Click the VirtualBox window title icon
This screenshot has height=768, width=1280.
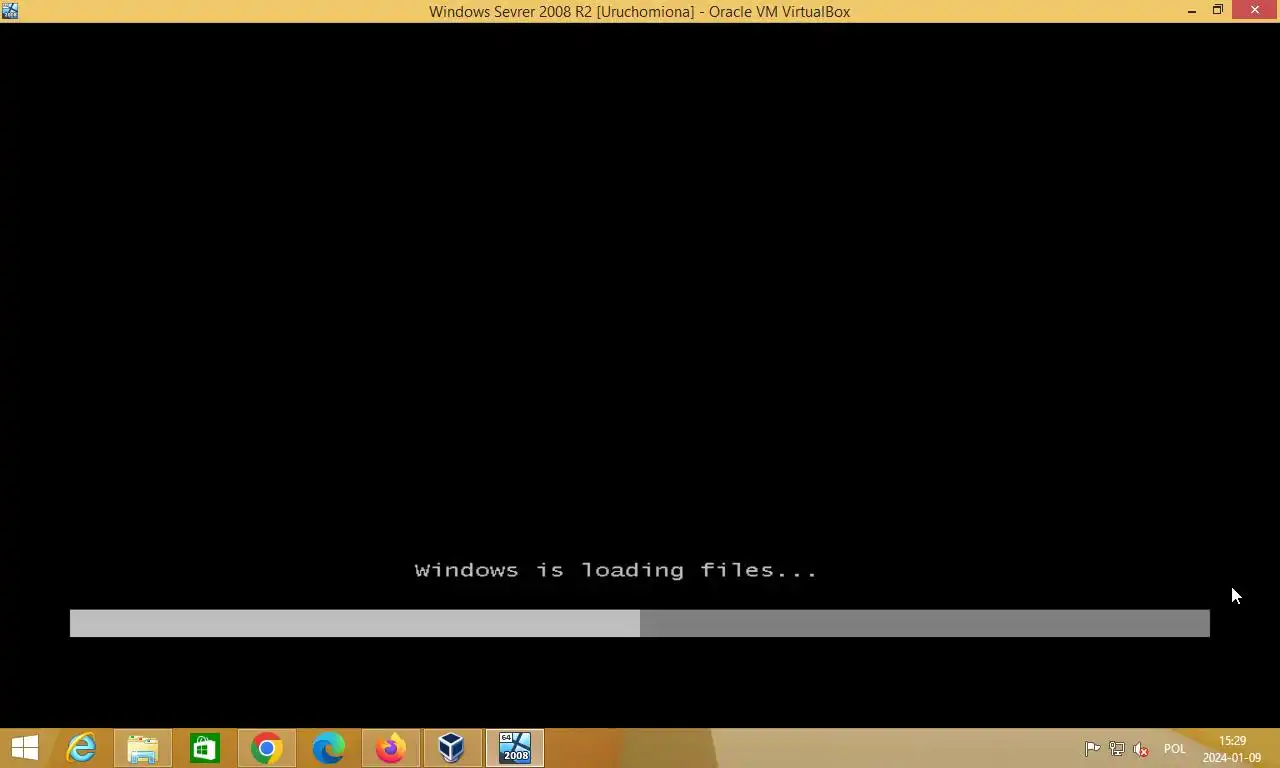pyautogui.click(x=10, y=11)
